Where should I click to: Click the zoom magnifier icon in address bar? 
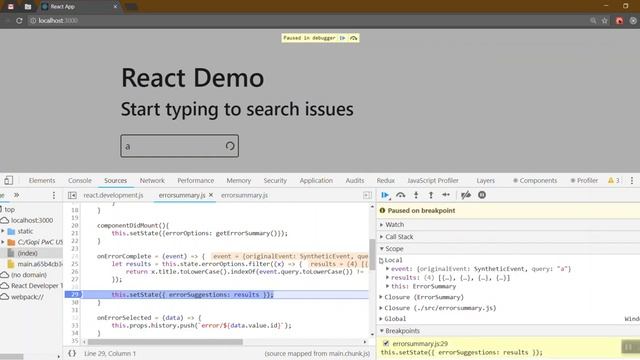593,20
